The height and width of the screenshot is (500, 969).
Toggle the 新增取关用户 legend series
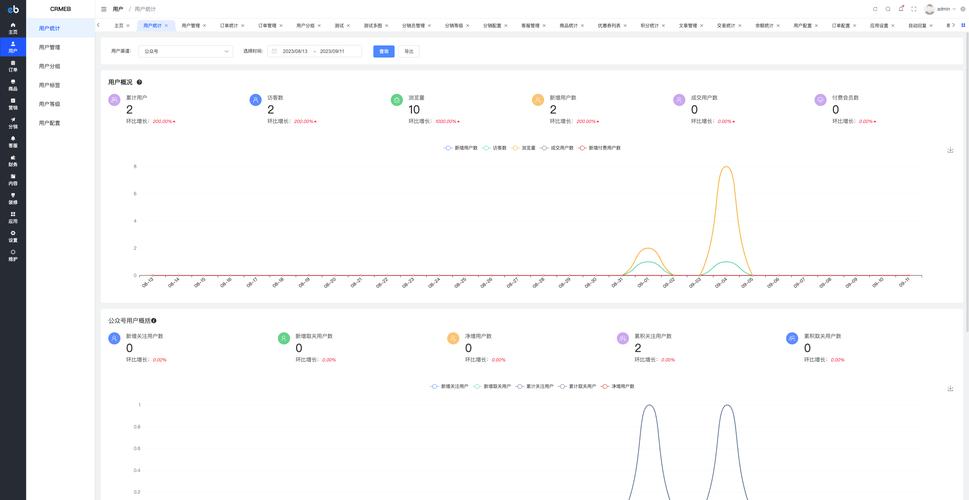(493, 386)
